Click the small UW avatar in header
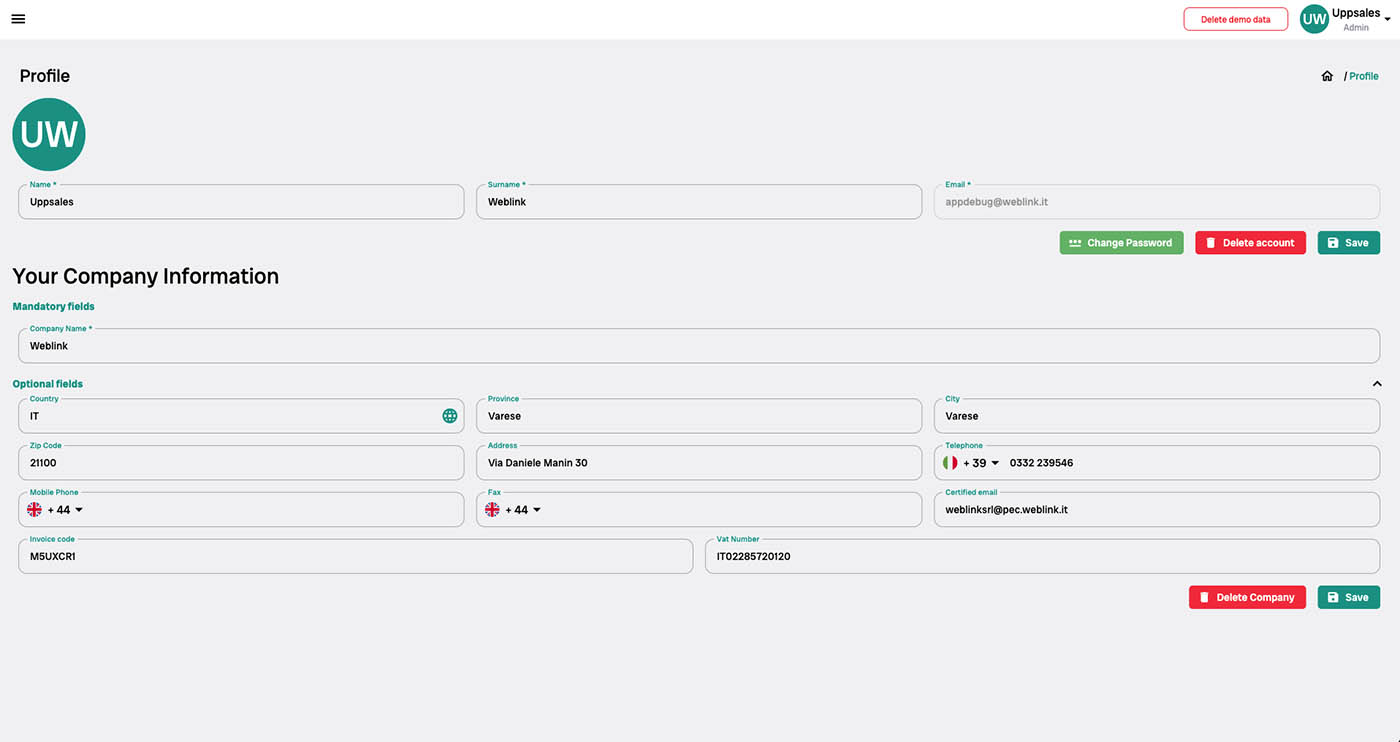This screenshot has width=1400, height=742. [x=1314, y=19]
